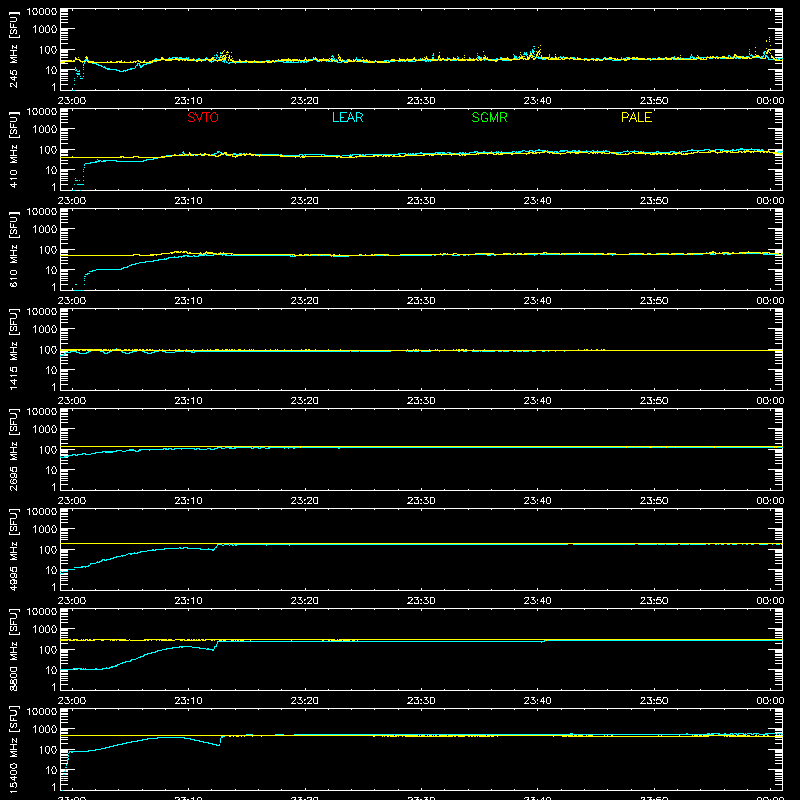This screenshot has height=800, width=800.
Task: Select the 610 MHz [SFU] axis title
Action: click(x=13, y=249)
